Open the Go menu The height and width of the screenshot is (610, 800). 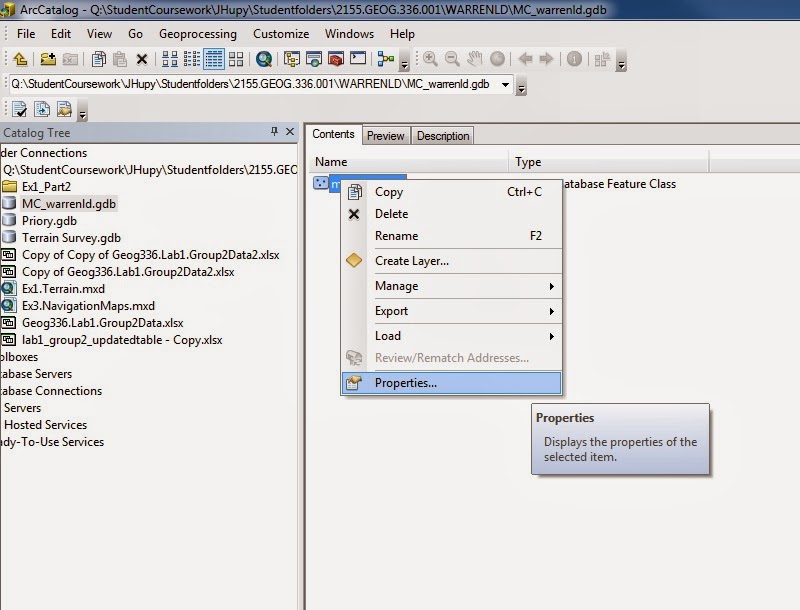(x=135, y=34)
